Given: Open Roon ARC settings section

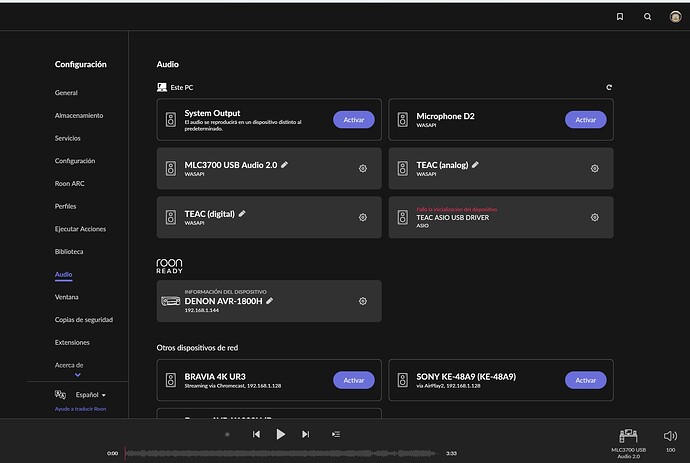Looking at the screenshot, I should point(70,184).
